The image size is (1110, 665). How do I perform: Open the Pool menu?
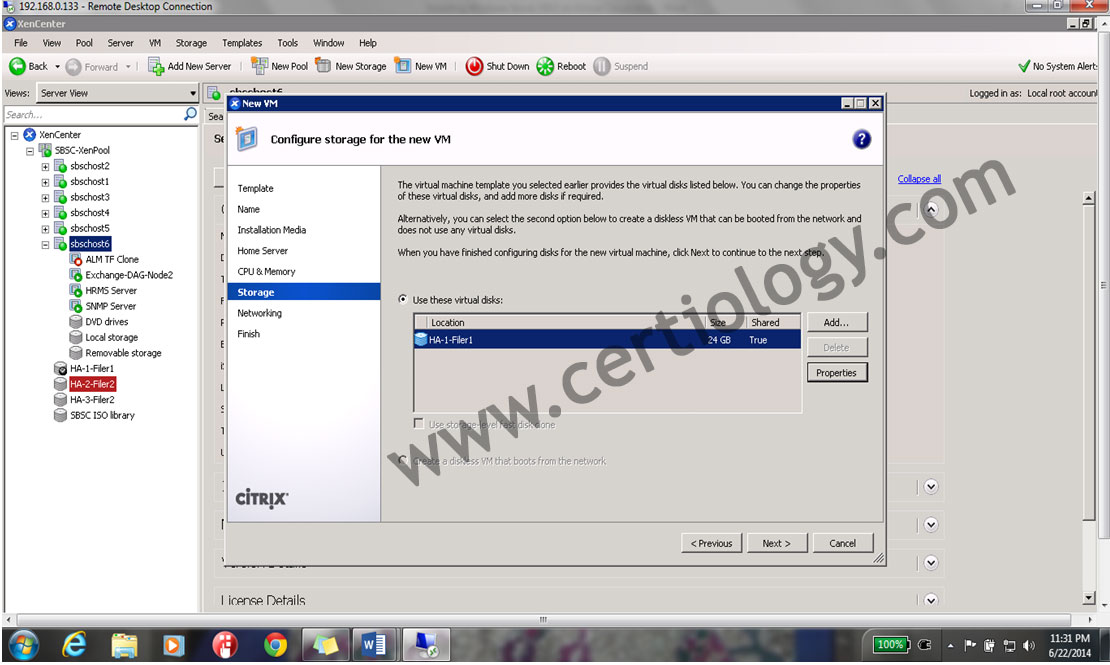(84, 42)
